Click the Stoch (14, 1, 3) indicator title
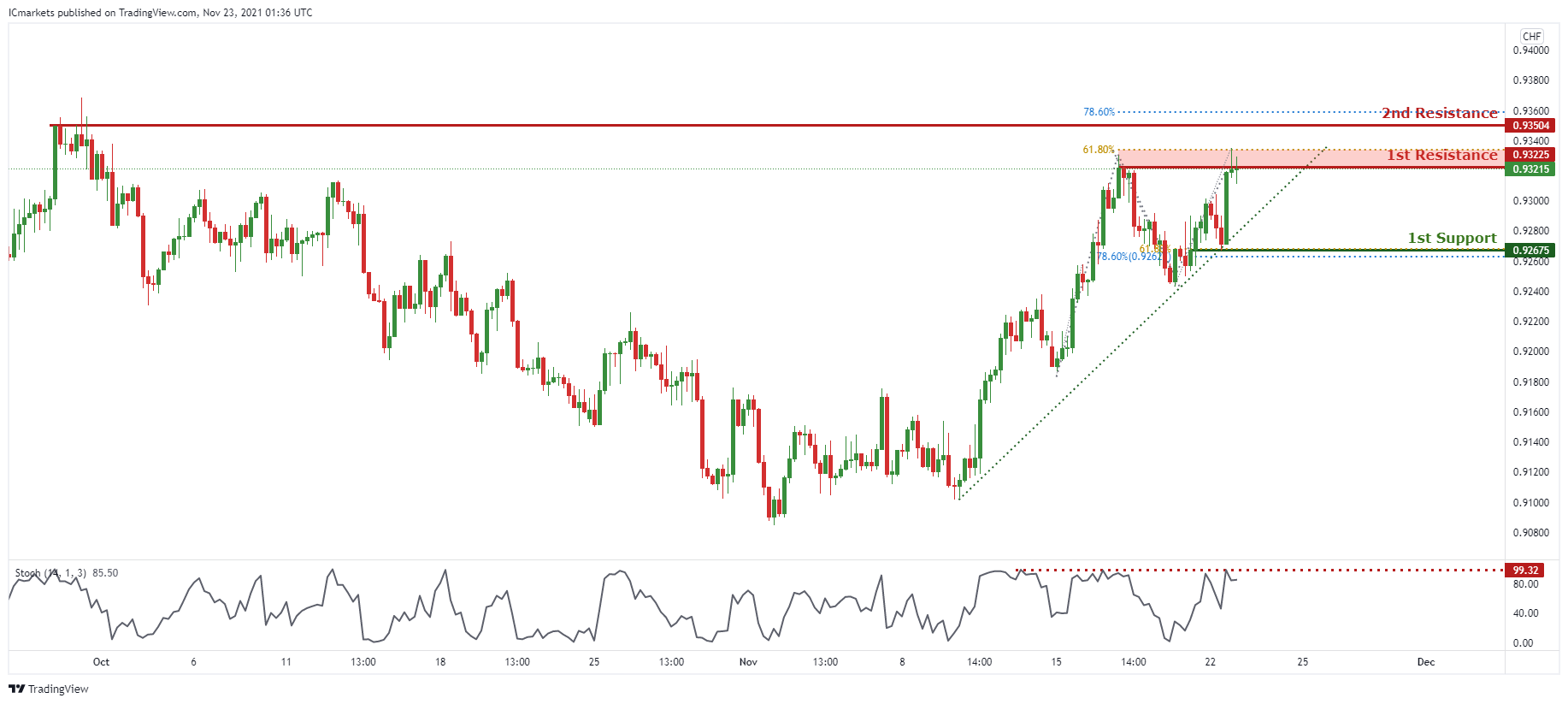This screenshot has width=1568, height=704. click(x=50, y=573)
